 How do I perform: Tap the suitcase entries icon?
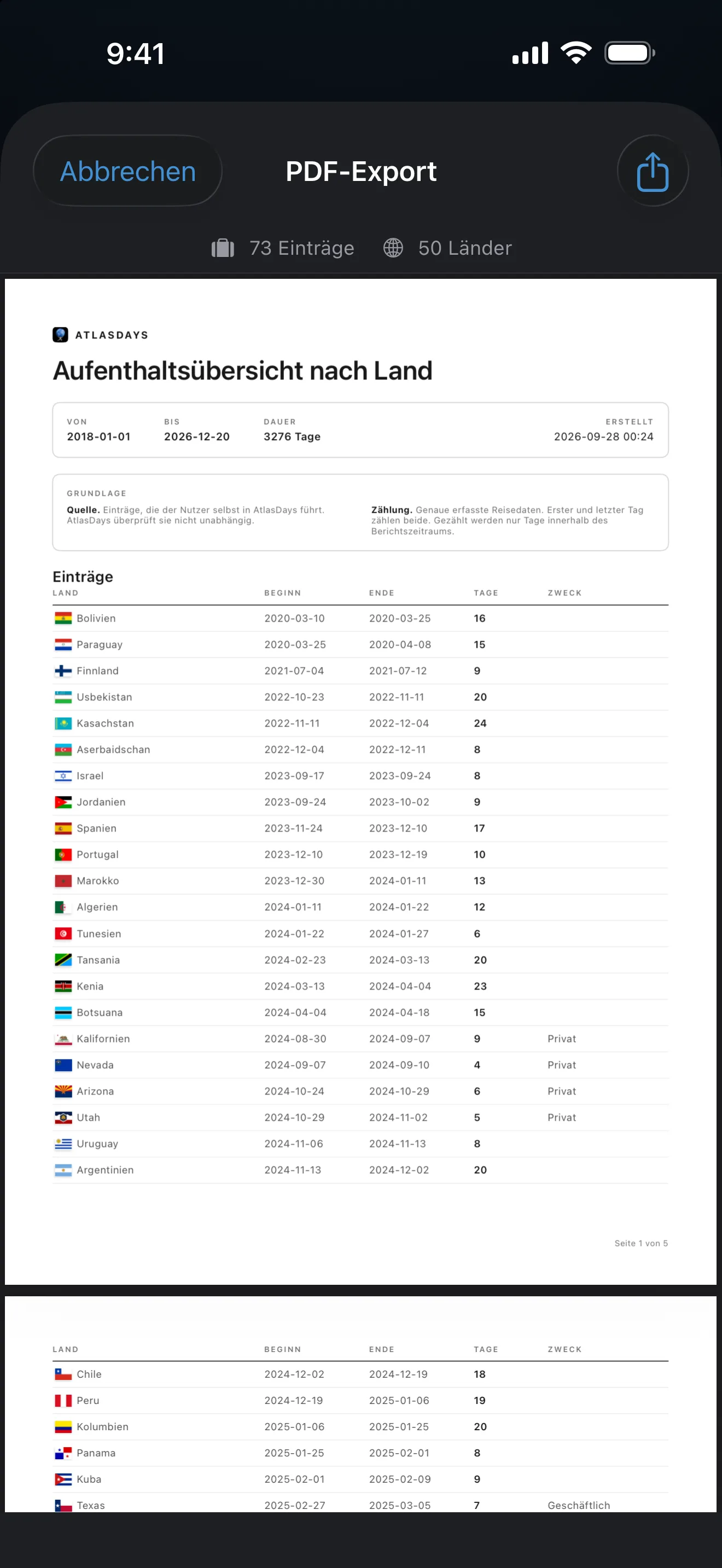tap(223, 248)
